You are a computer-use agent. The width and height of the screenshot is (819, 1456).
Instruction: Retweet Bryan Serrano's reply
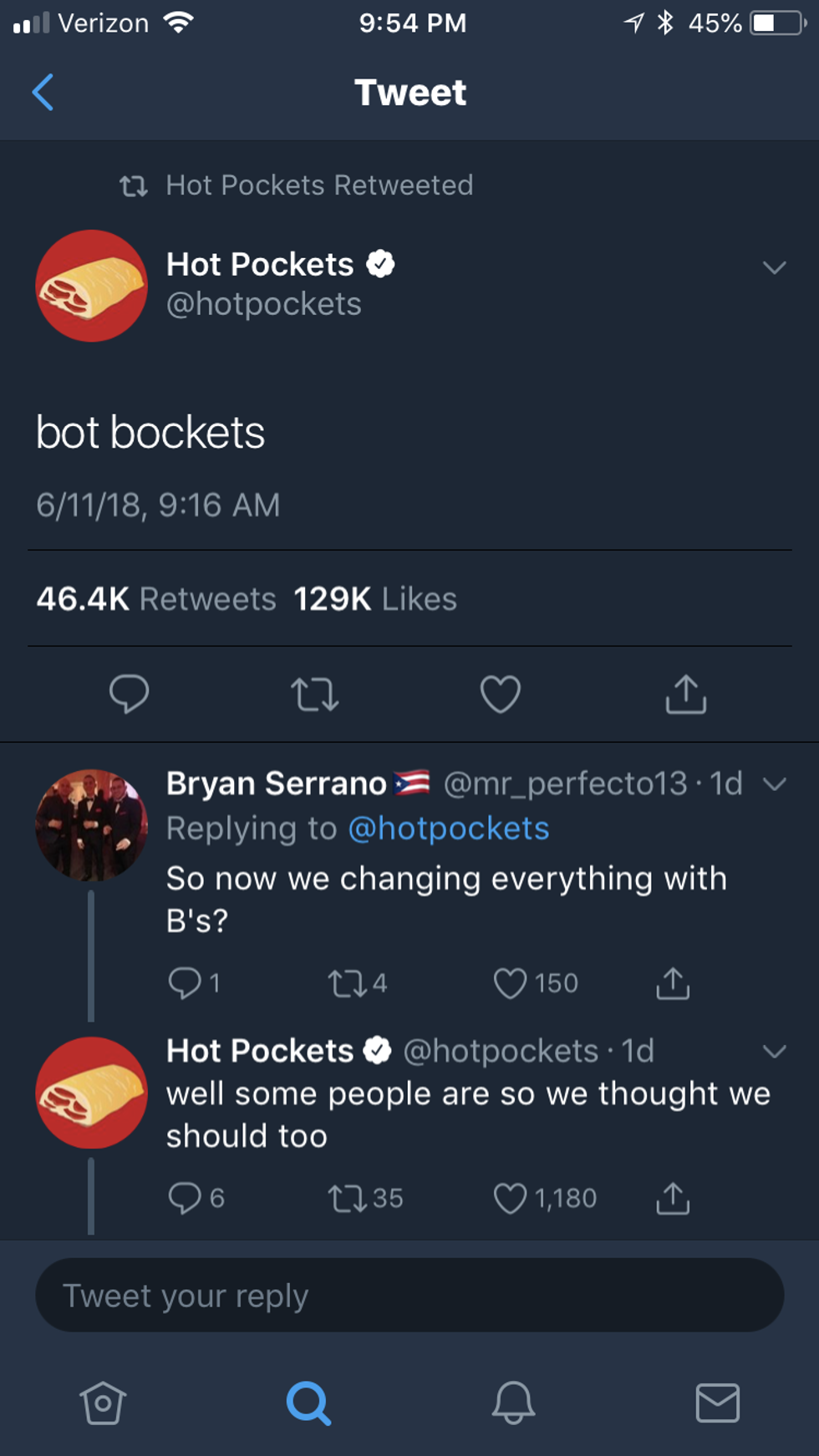(346, 983)
